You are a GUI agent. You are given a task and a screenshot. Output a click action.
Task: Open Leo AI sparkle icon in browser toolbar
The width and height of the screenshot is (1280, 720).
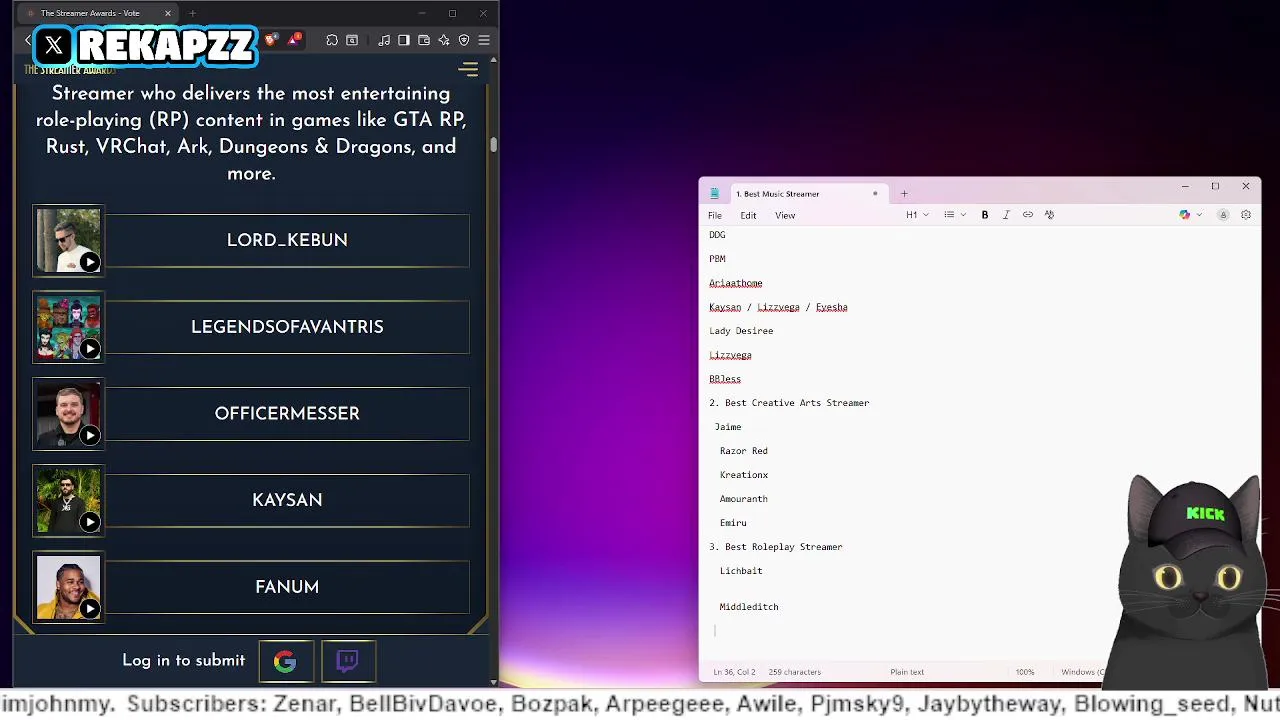pos(444,40)
